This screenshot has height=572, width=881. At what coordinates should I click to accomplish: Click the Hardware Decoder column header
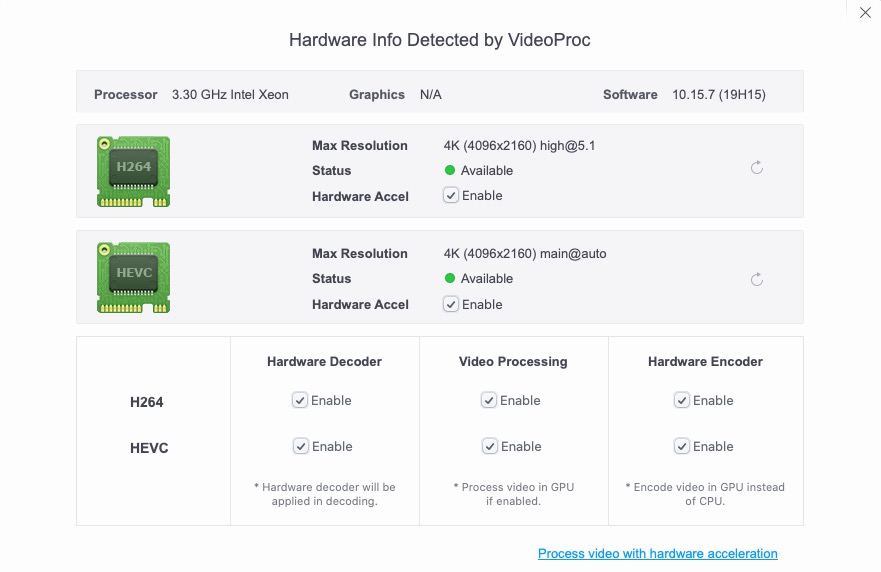click(324, 361)
